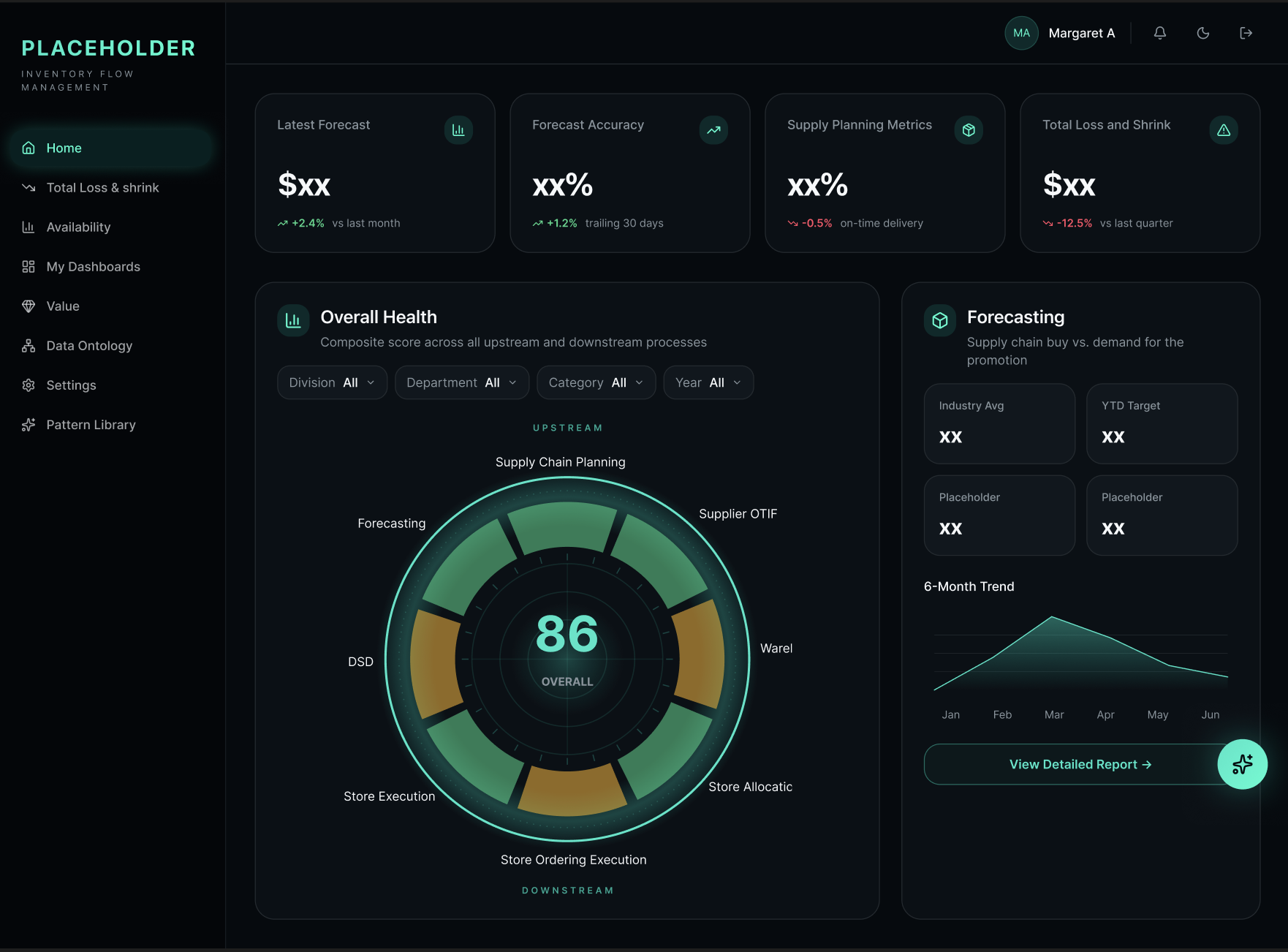Select Data Ontology menu item
The width and height of the screenshot is (1288, 952).
pos(112,345)
